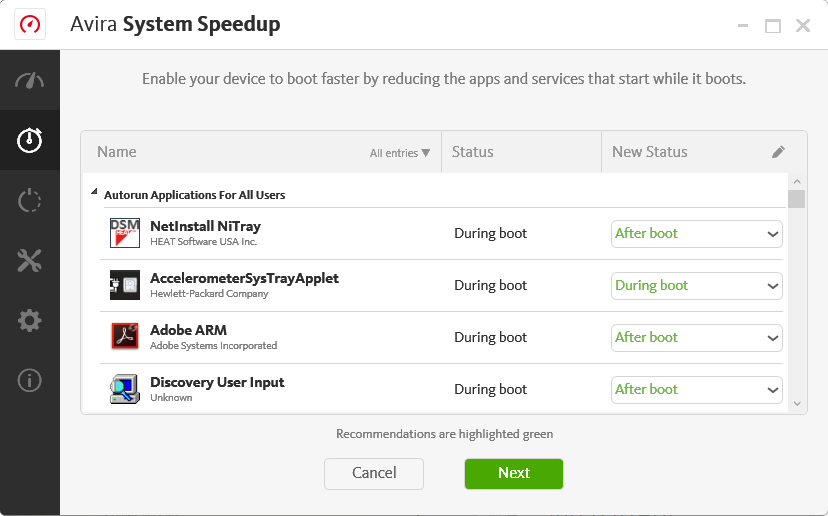Minimize the Avira System Speedup window

(x=743, y=25)
